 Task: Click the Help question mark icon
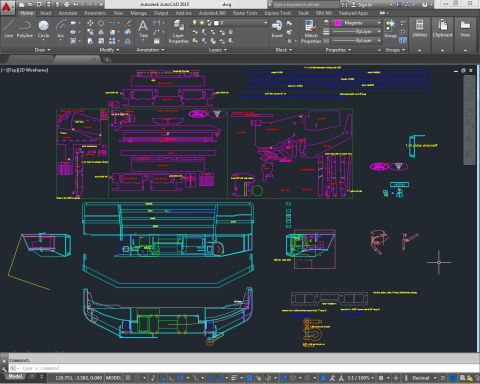point(425,4)
